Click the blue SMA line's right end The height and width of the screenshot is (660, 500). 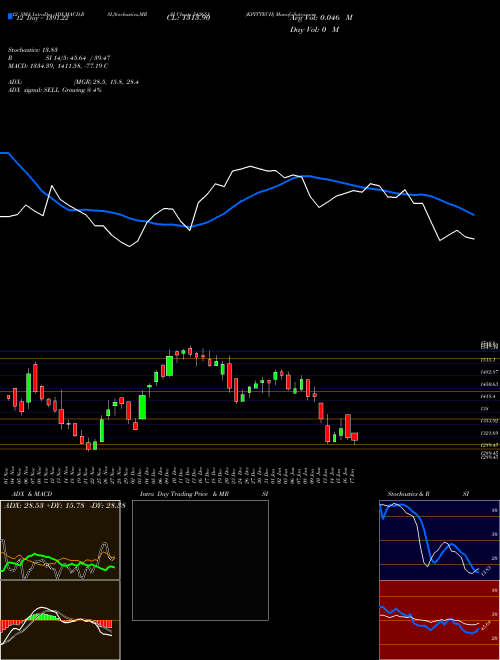click(473, 214)
